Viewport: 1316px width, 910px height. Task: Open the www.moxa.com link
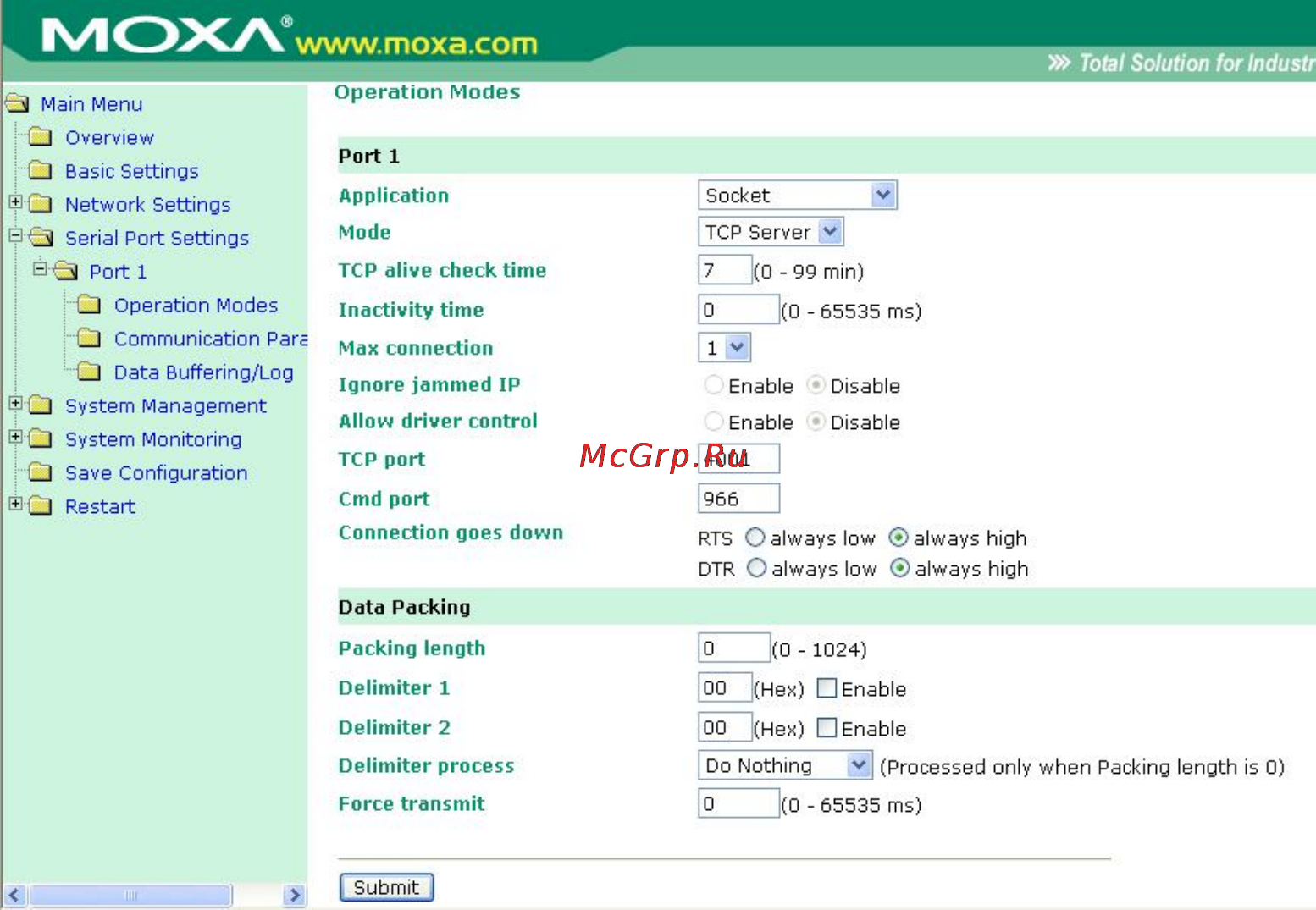pos(416,44)
